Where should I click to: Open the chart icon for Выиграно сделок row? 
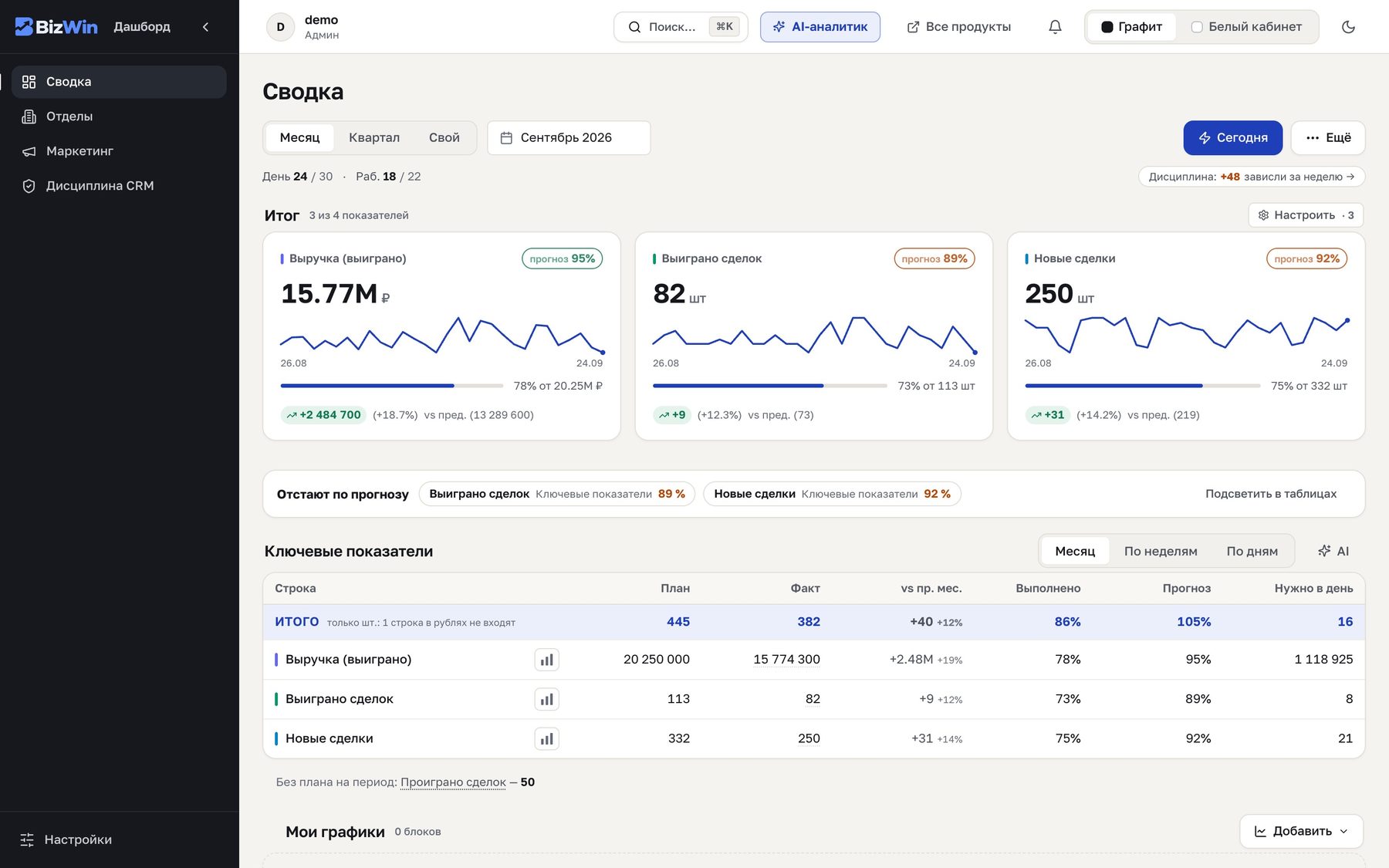[x=546, y=699]
